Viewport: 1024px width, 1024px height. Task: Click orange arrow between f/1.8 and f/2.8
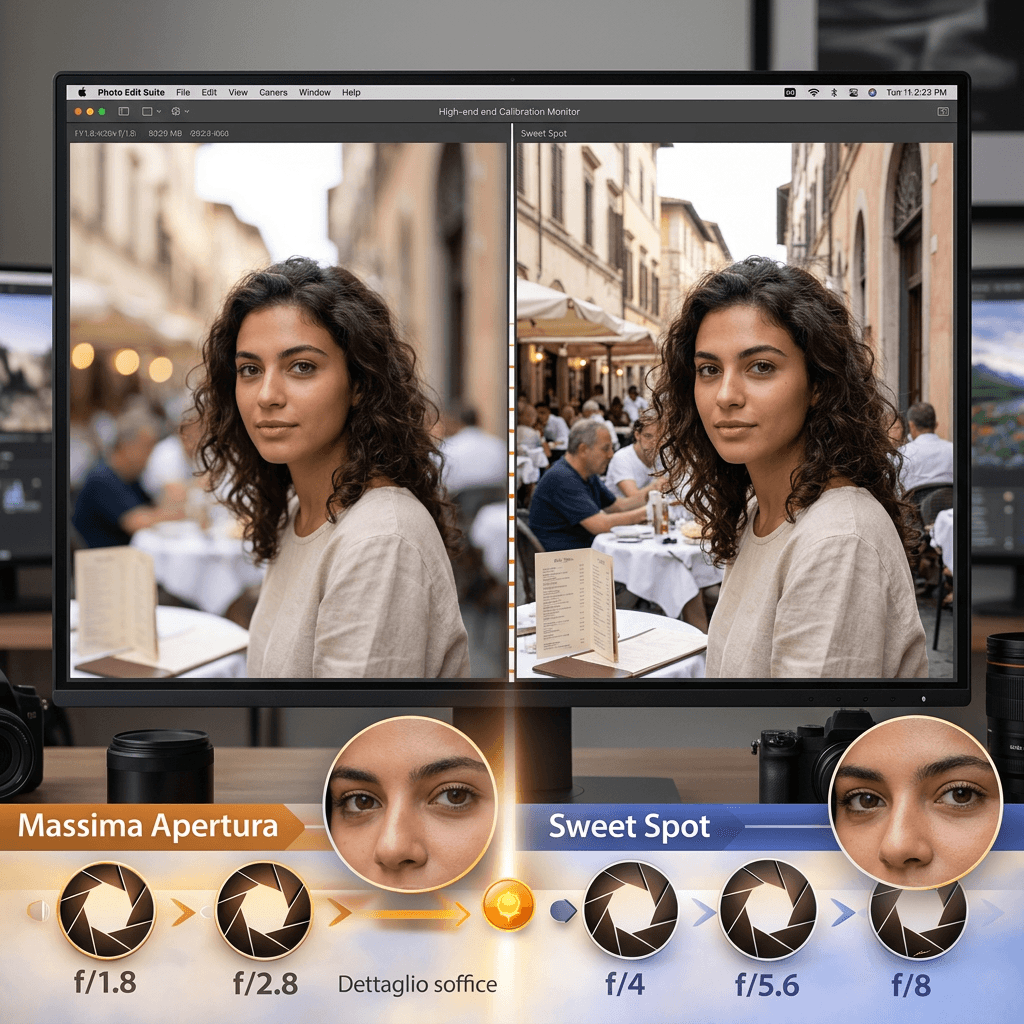tap(183, 912)
